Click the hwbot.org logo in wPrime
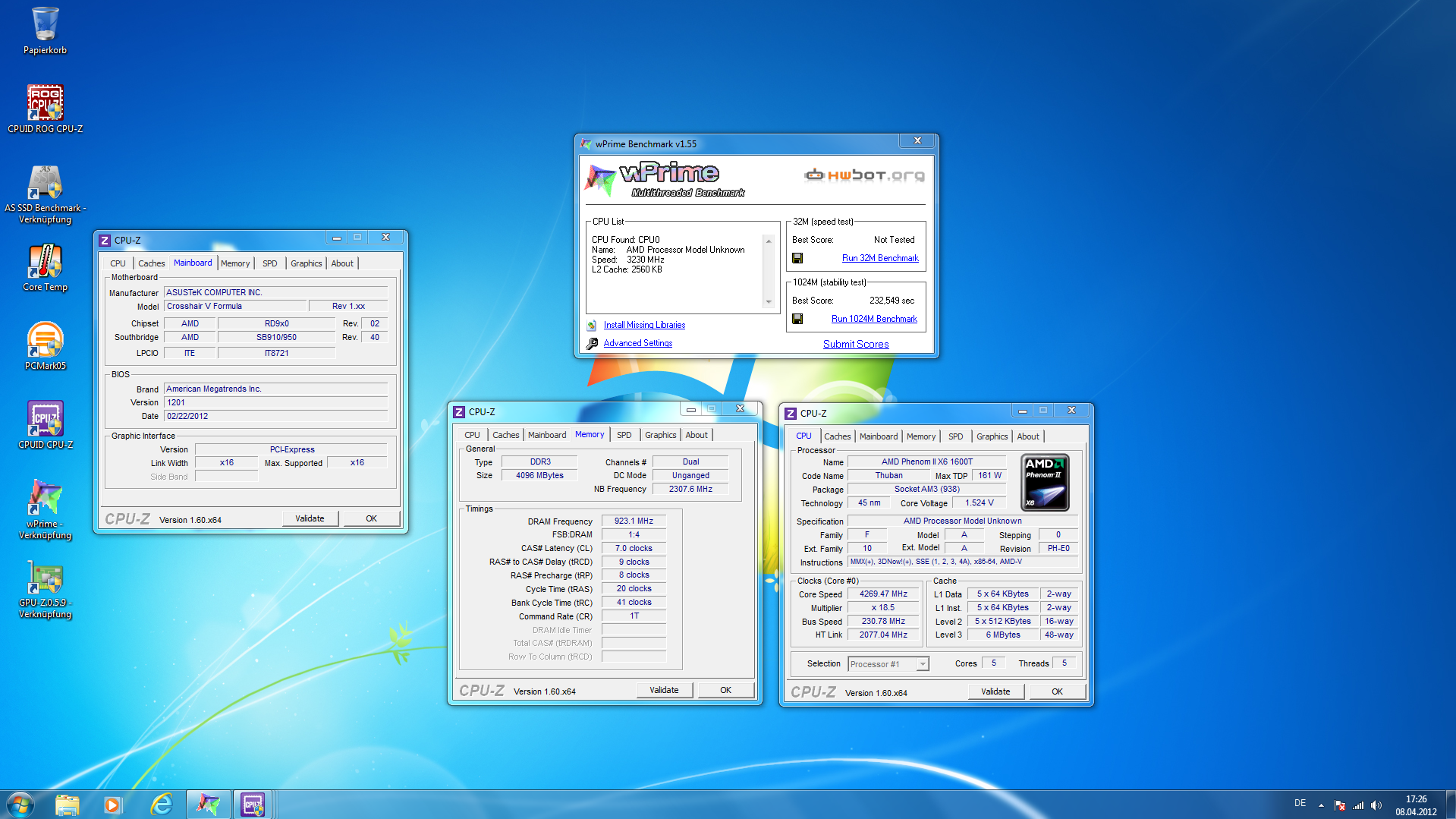This screenshot has height=819, width=1456. click(865, 175)
